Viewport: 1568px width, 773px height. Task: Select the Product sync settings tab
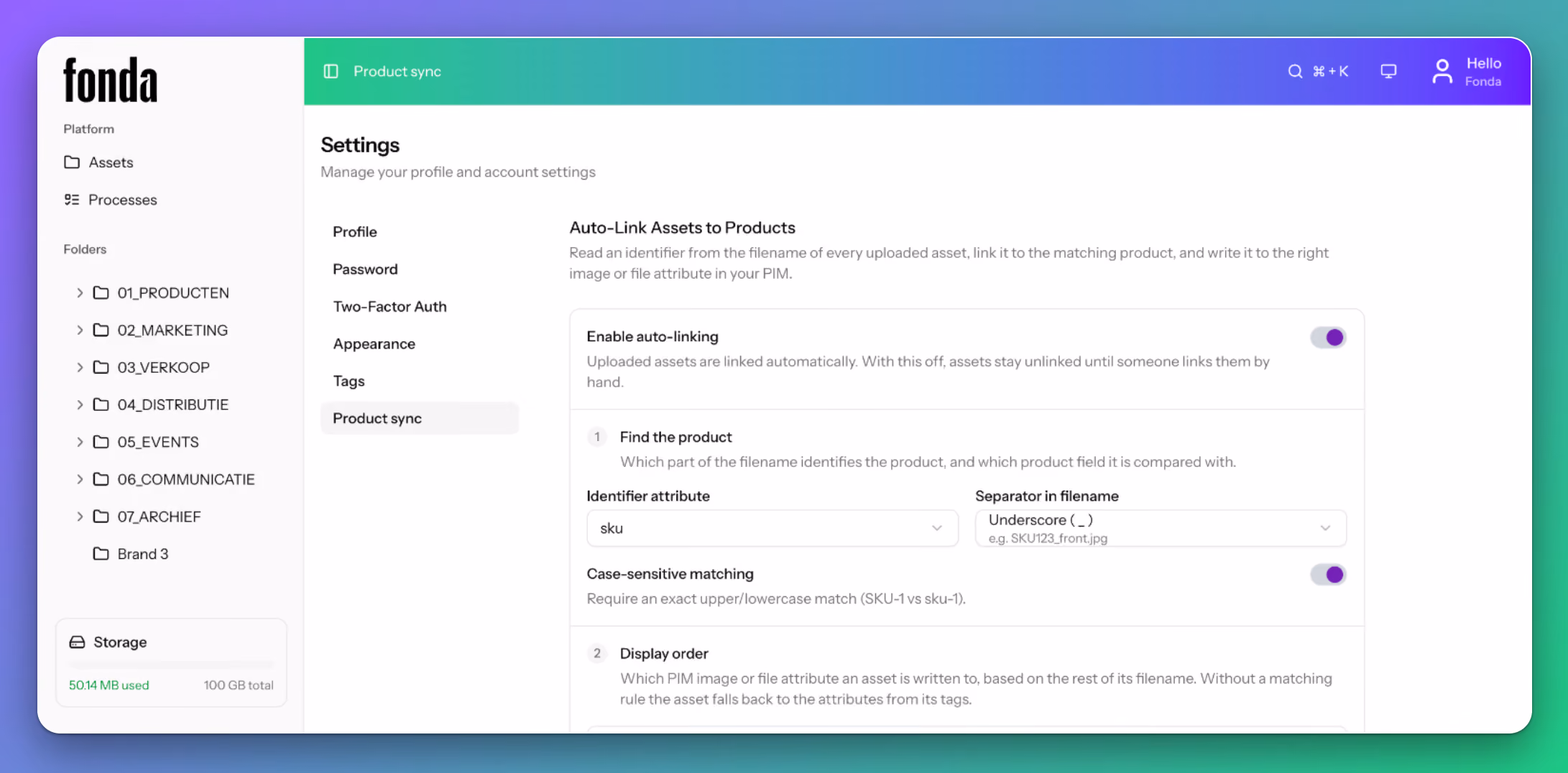tap(420, 418)
